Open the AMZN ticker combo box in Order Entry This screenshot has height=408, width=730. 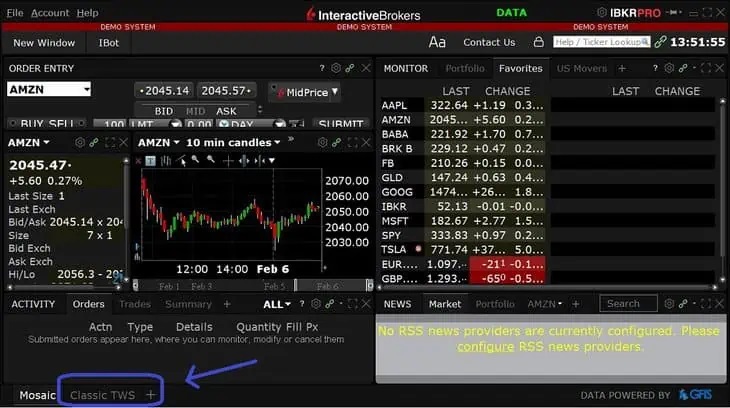48,89
